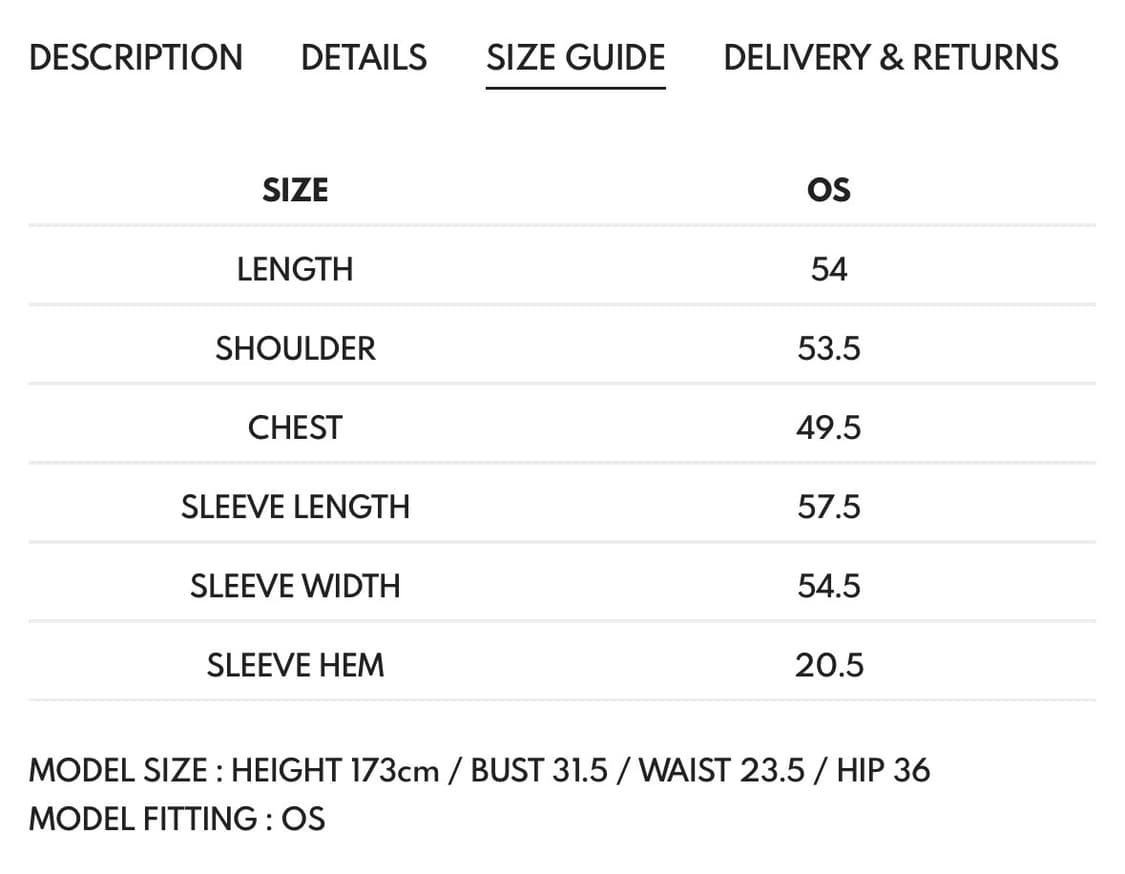Switch to the Details tab
Screen dimensions: 1125x874
364,58
